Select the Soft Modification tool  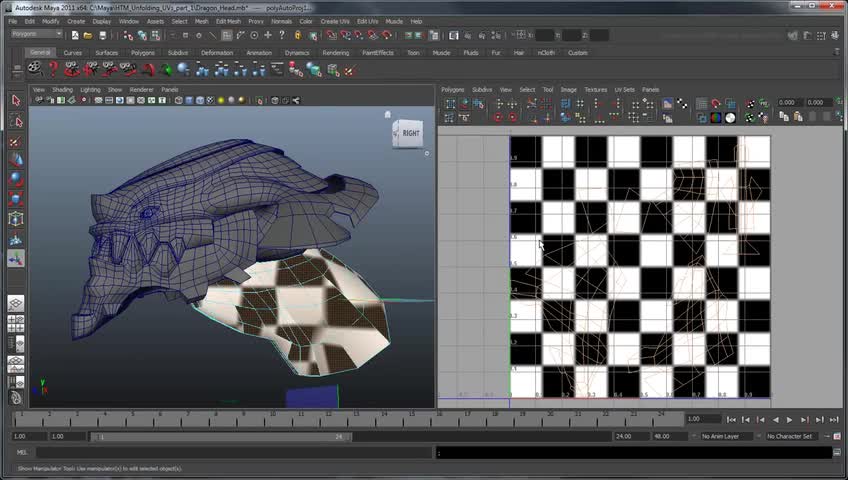[16, 238]
